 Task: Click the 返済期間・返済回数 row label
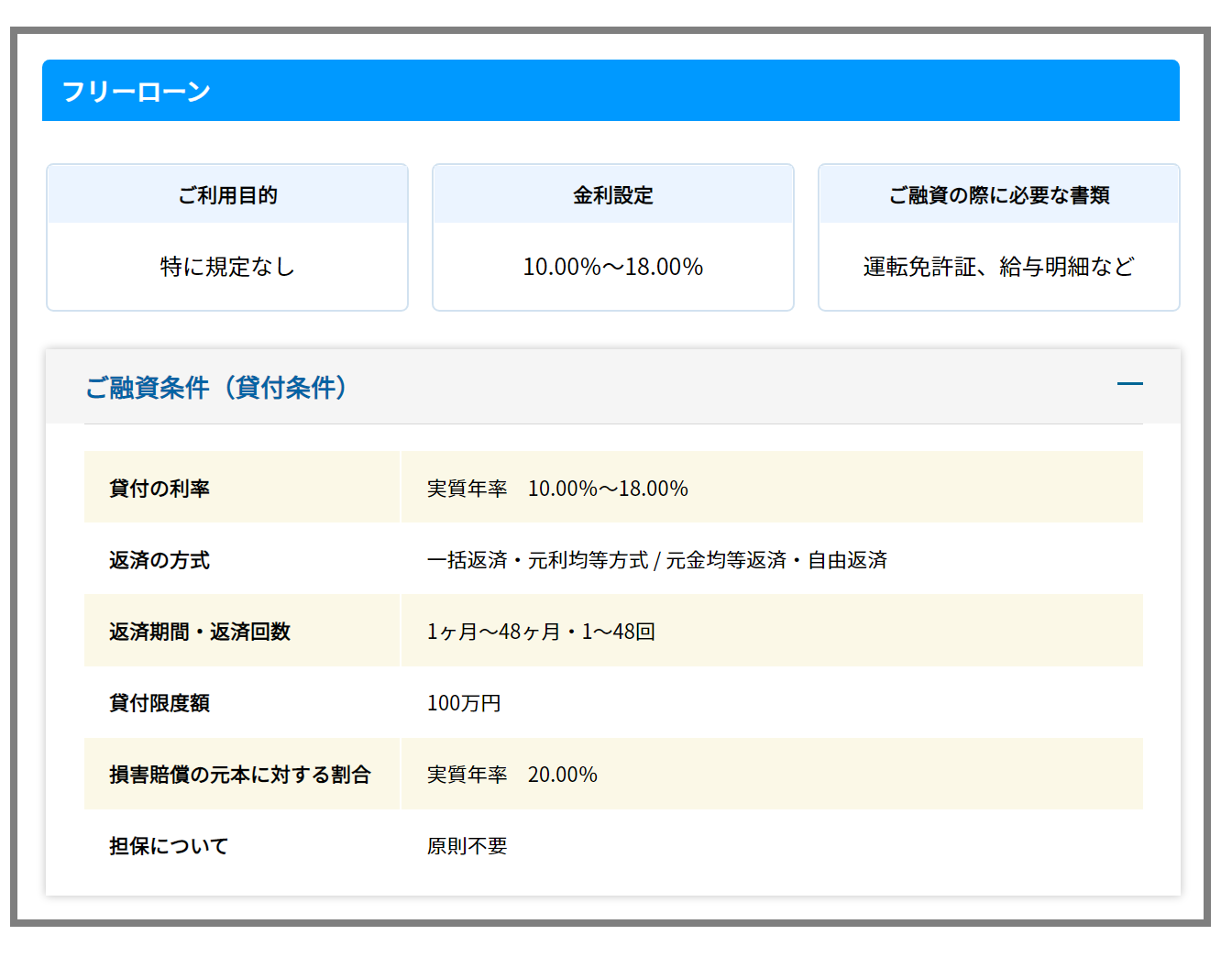click(x=200, y=632)
